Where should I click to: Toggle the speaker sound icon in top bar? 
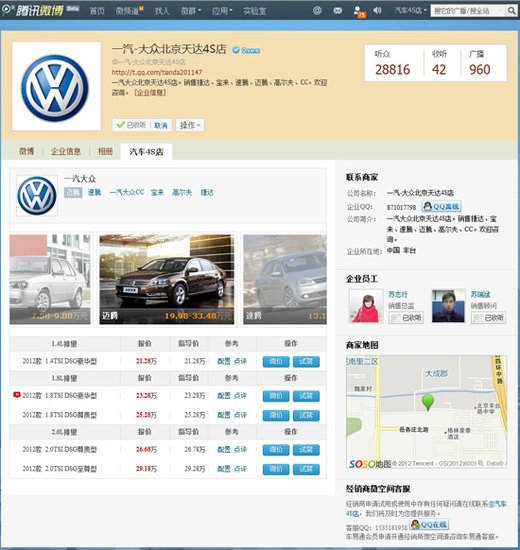coord(377,10)
